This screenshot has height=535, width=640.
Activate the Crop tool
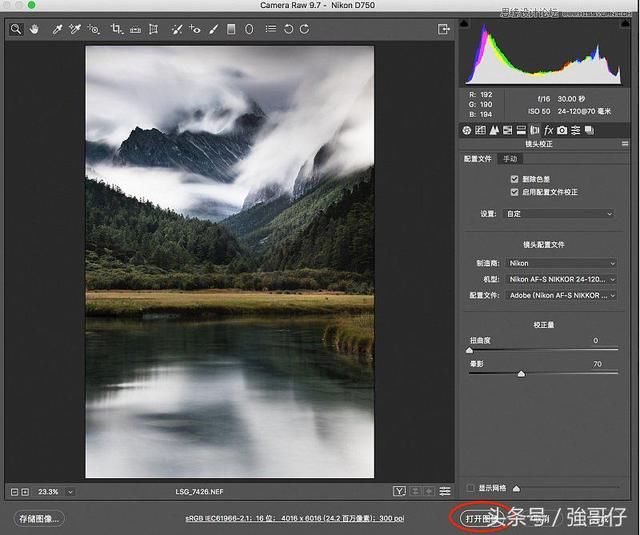click(x=116, y=29)
